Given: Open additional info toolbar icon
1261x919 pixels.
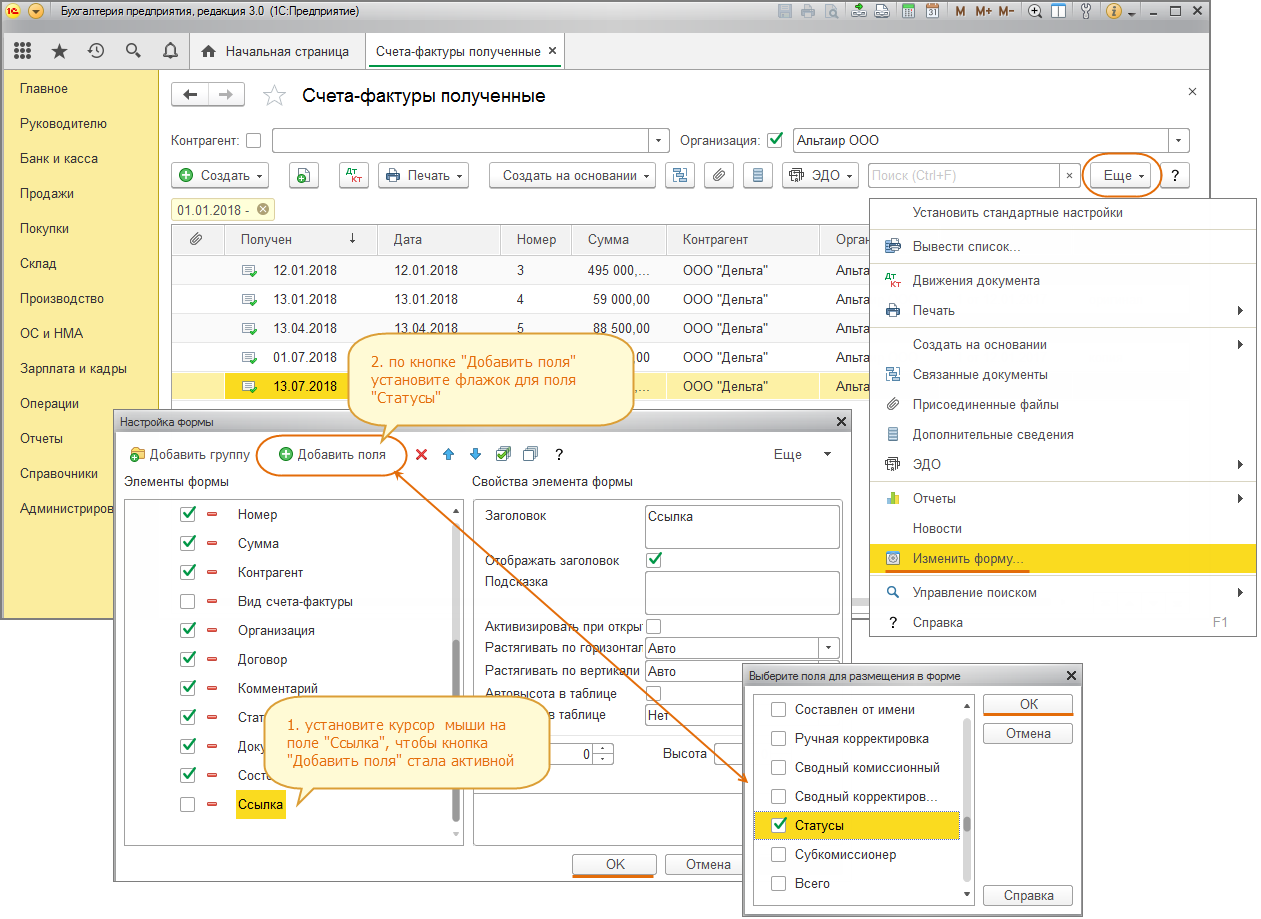Looking at the screenshot, I should [757, 175].
